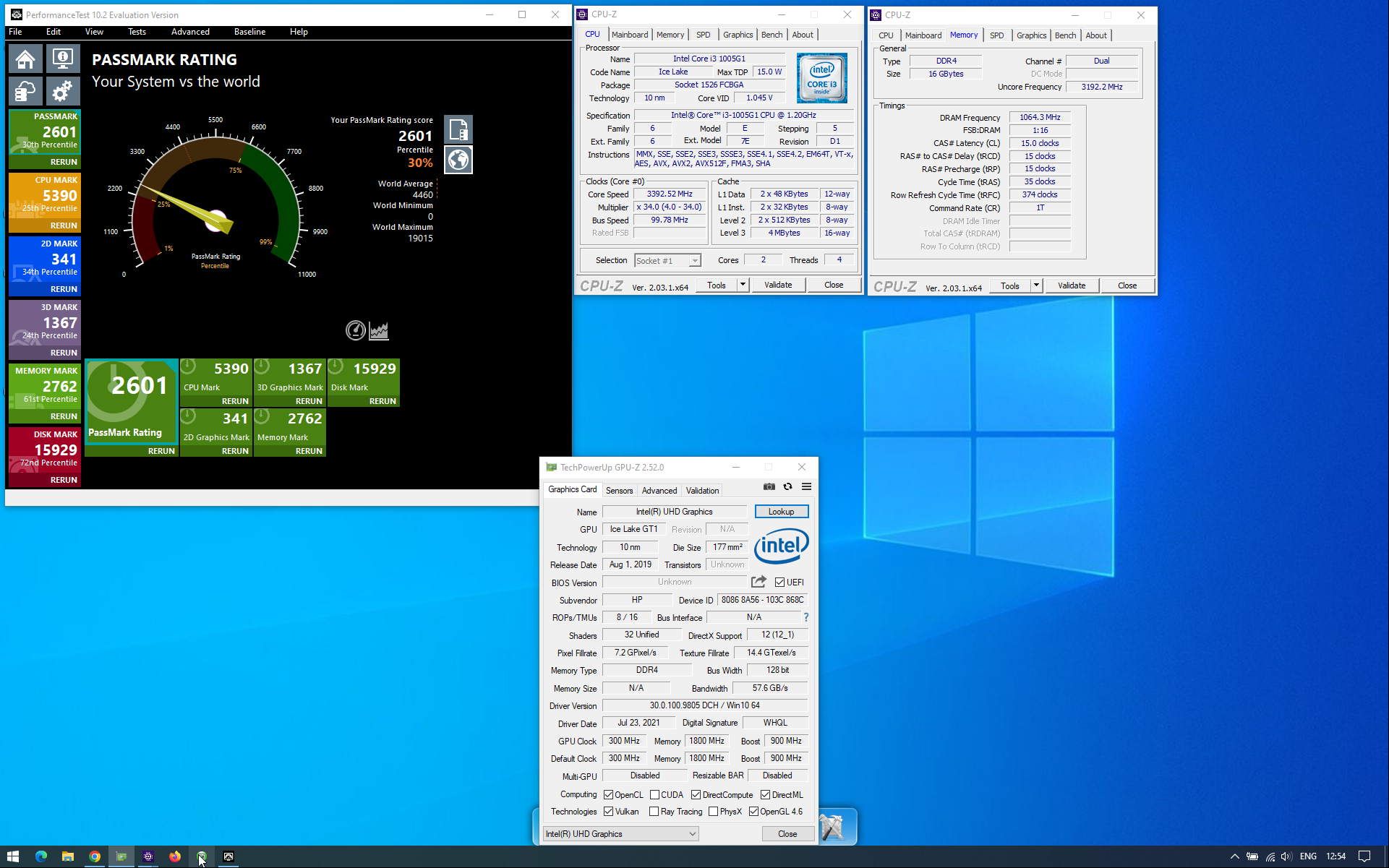This screenshot has height=868, width=1389.
Task: Click the Bus Interface question mark in GPU-Z
Action: click(806, 617)
